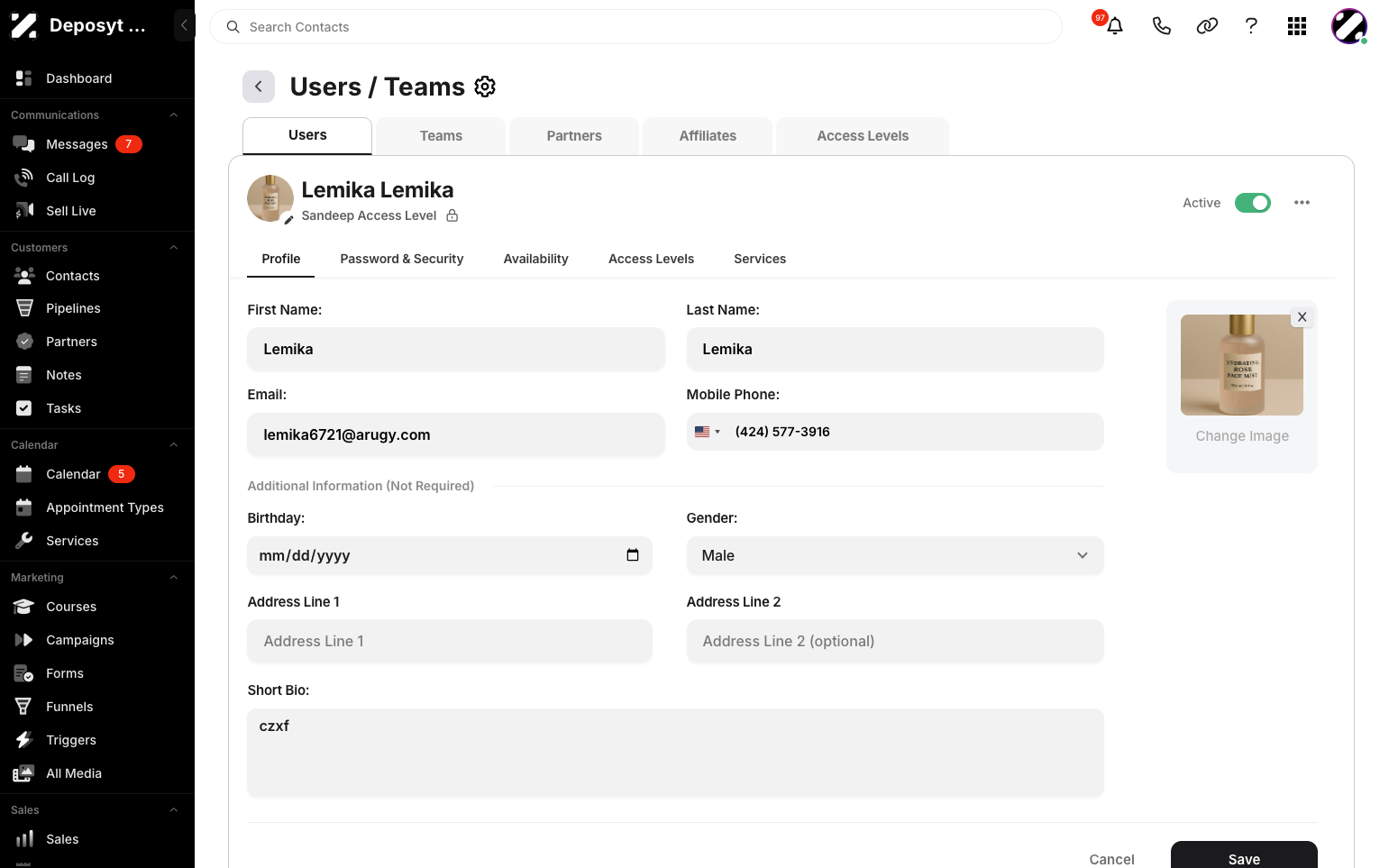Image resolution: width=1389 pixels, height=868 pixels.
Task: Select the Users tab
Action: point(307,135)
